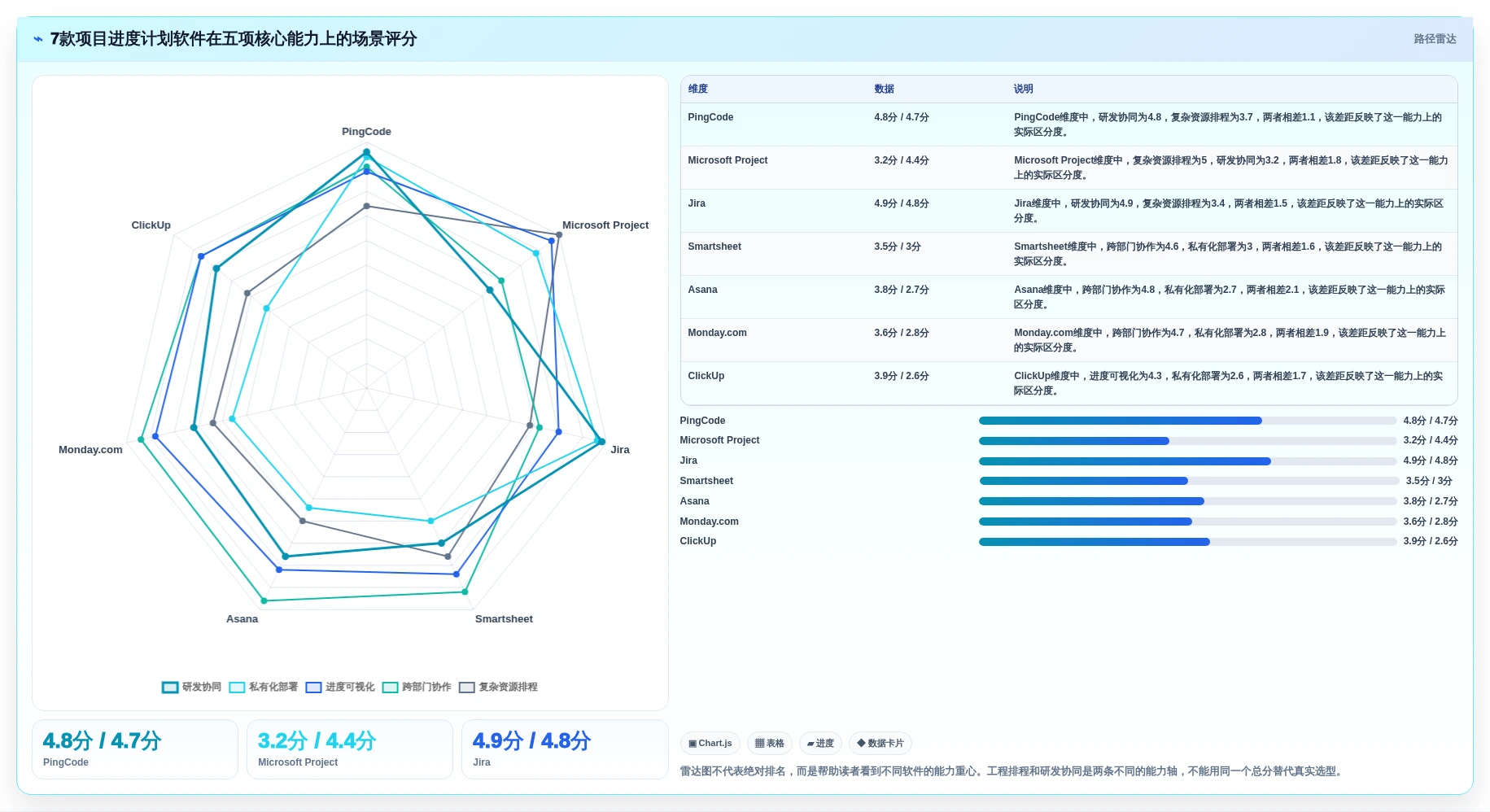Toggle the 进度可视化 legend series
Viewport: 1490px width, 812px height.
click(x=340, y=687)
